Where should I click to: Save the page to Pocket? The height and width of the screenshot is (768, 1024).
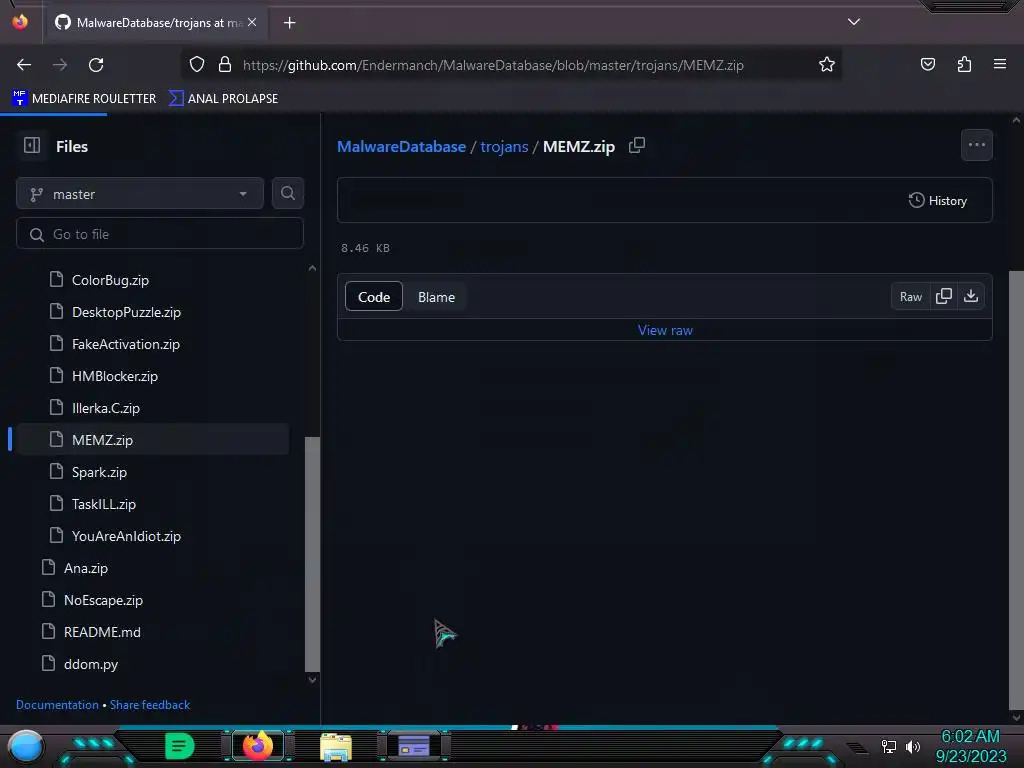pyautogui.click(x=927, y=64)
